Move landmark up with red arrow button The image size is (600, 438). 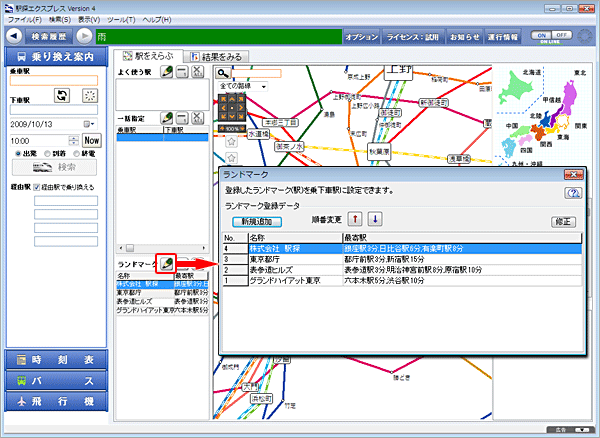coord(355,220)
